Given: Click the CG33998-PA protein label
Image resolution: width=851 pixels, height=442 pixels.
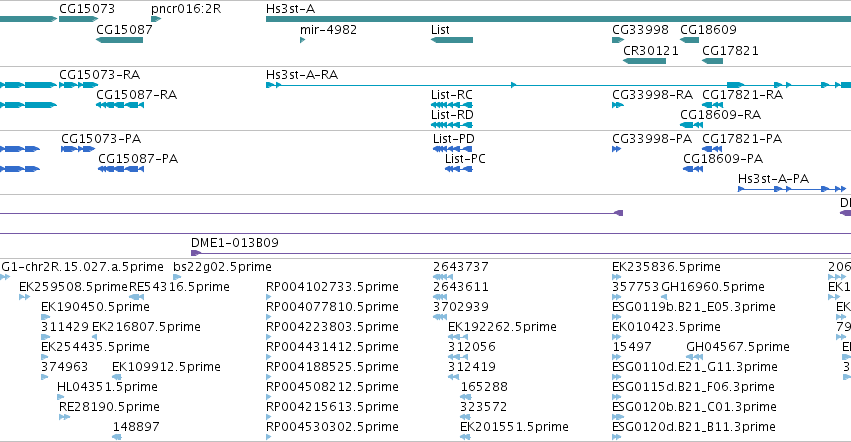Looking at the screenshot, I should pos(652,139).
